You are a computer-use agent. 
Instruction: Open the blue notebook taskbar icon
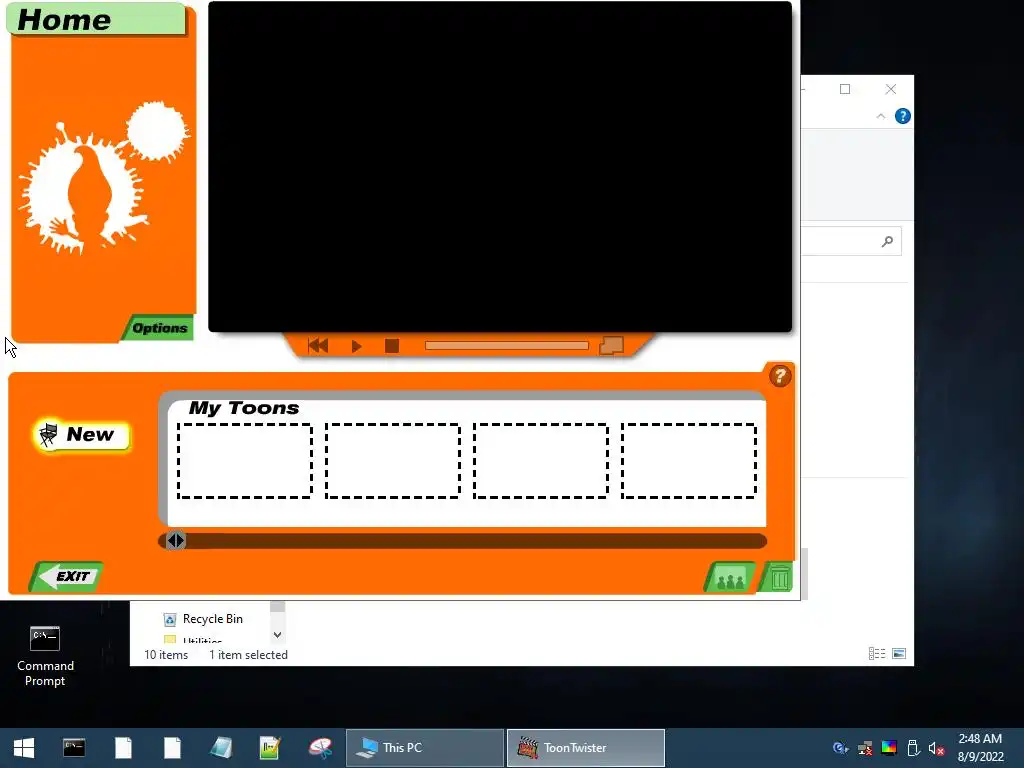click(x=221, y=748)
